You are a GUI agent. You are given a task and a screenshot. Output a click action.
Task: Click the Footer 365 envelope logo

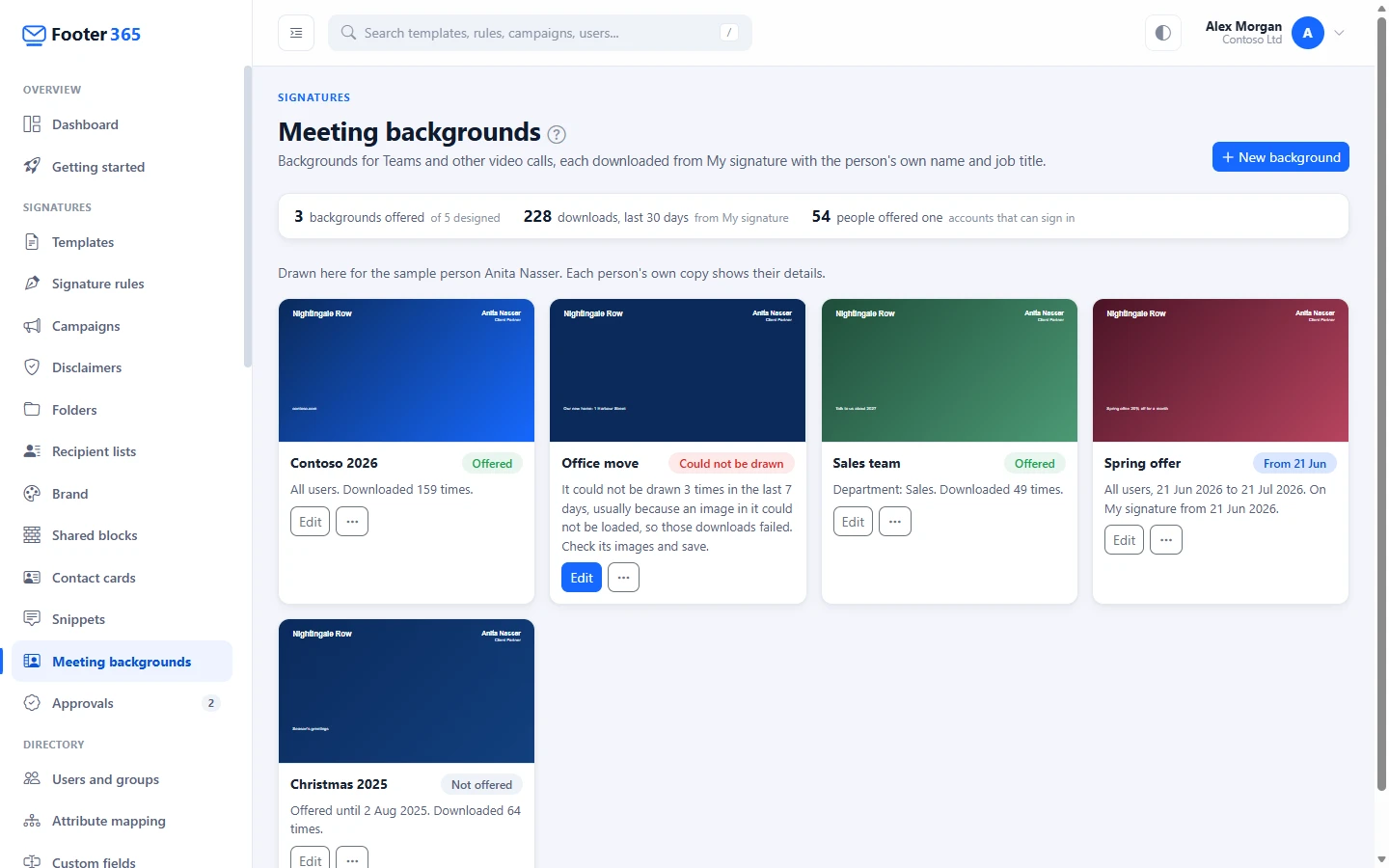click(34, 35)
